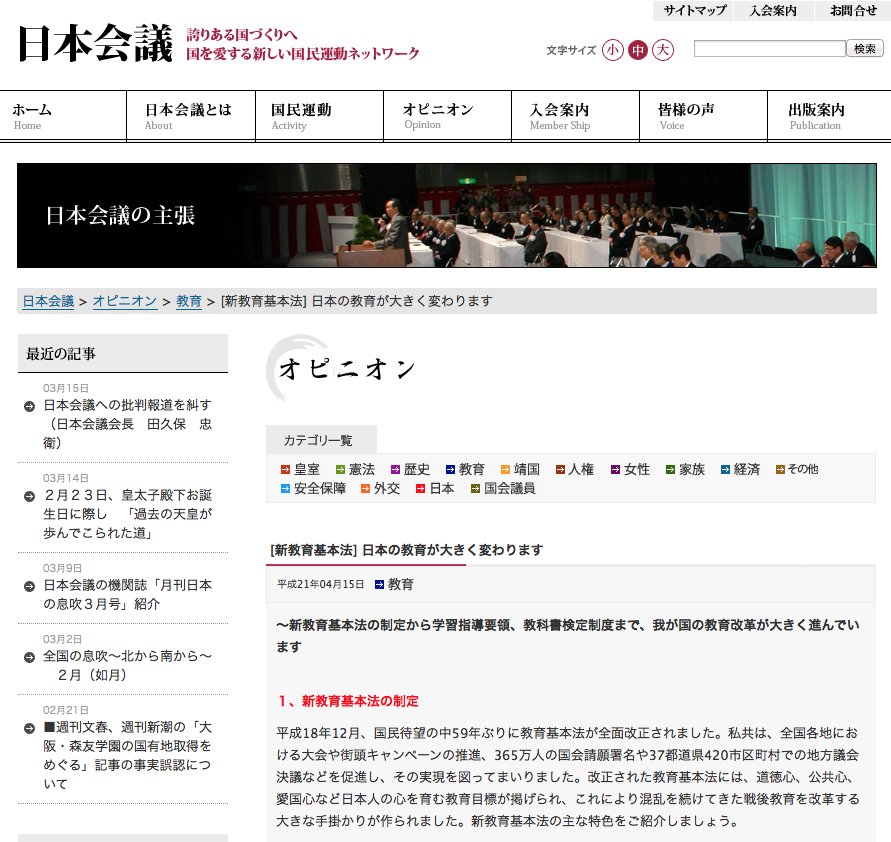891x842 pixels.
Task: Click red icon next to 日本 category
Action: click(x=420, y=489)
